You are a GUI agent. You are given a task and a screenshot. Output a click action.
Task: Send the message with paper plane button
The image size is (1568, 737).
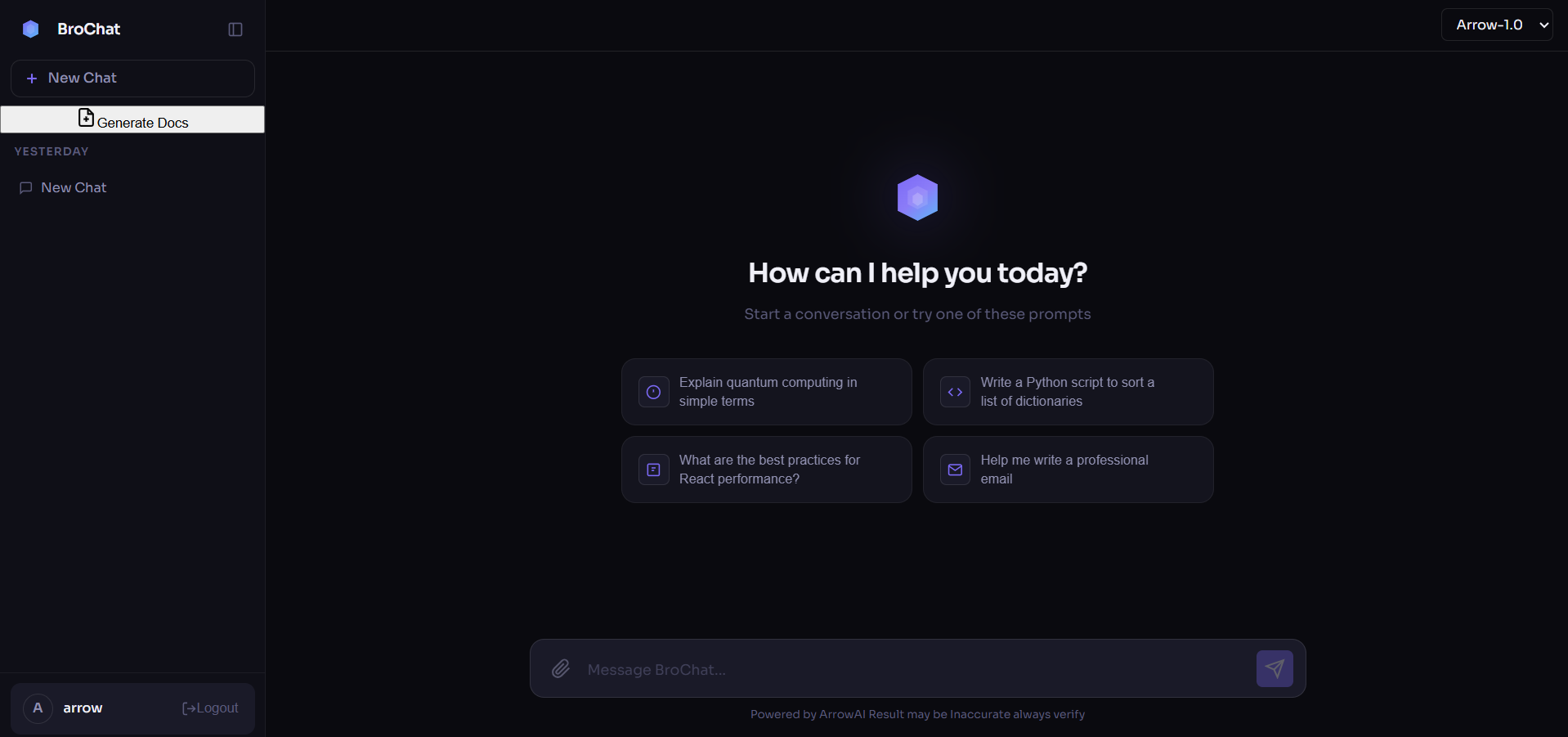coord(1274,669)
